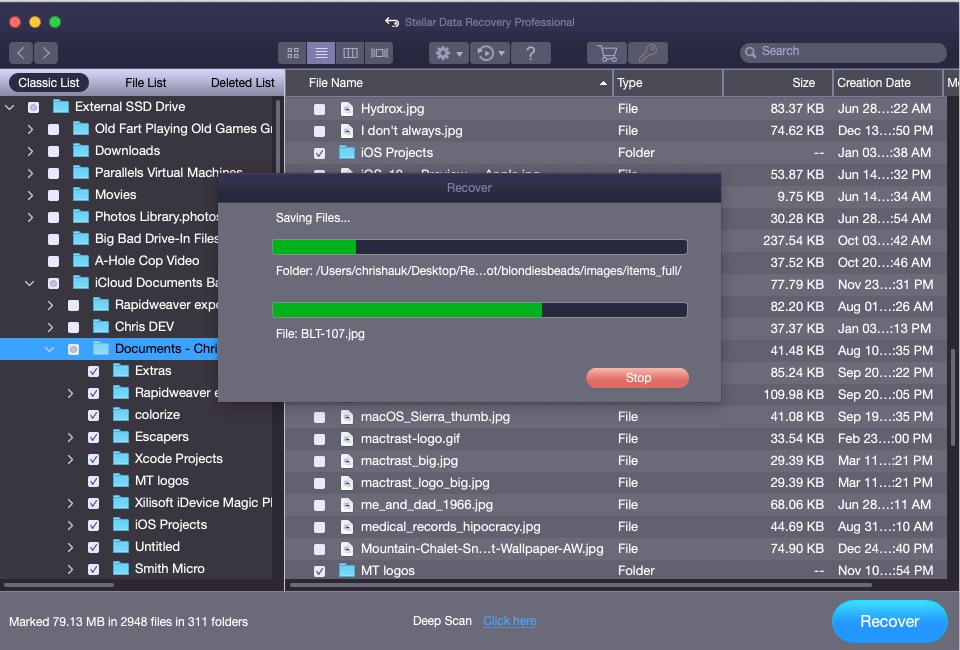Expand the Escapers folder
This screenshot has height=650, width=960.
(x=70, y=437)
